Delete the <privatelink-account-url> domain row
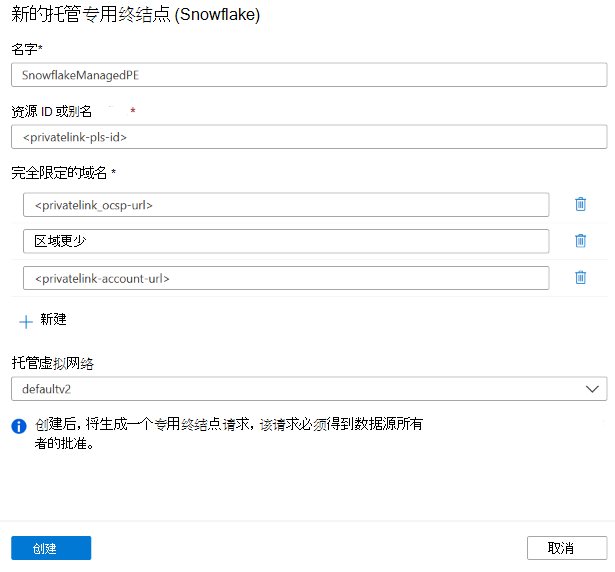 coord(580,277)
